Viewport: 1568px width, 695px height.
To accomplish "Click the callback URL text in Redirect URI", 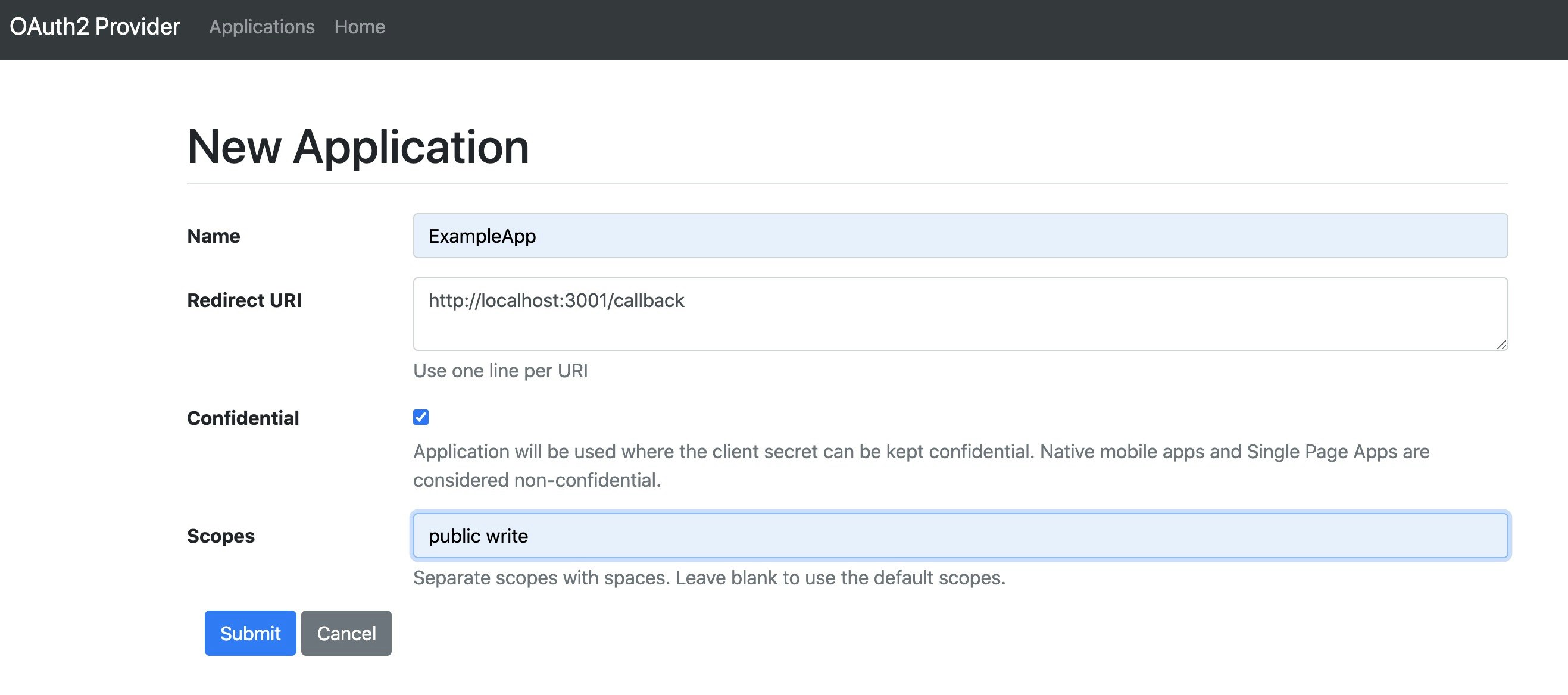I will point(556,300).
